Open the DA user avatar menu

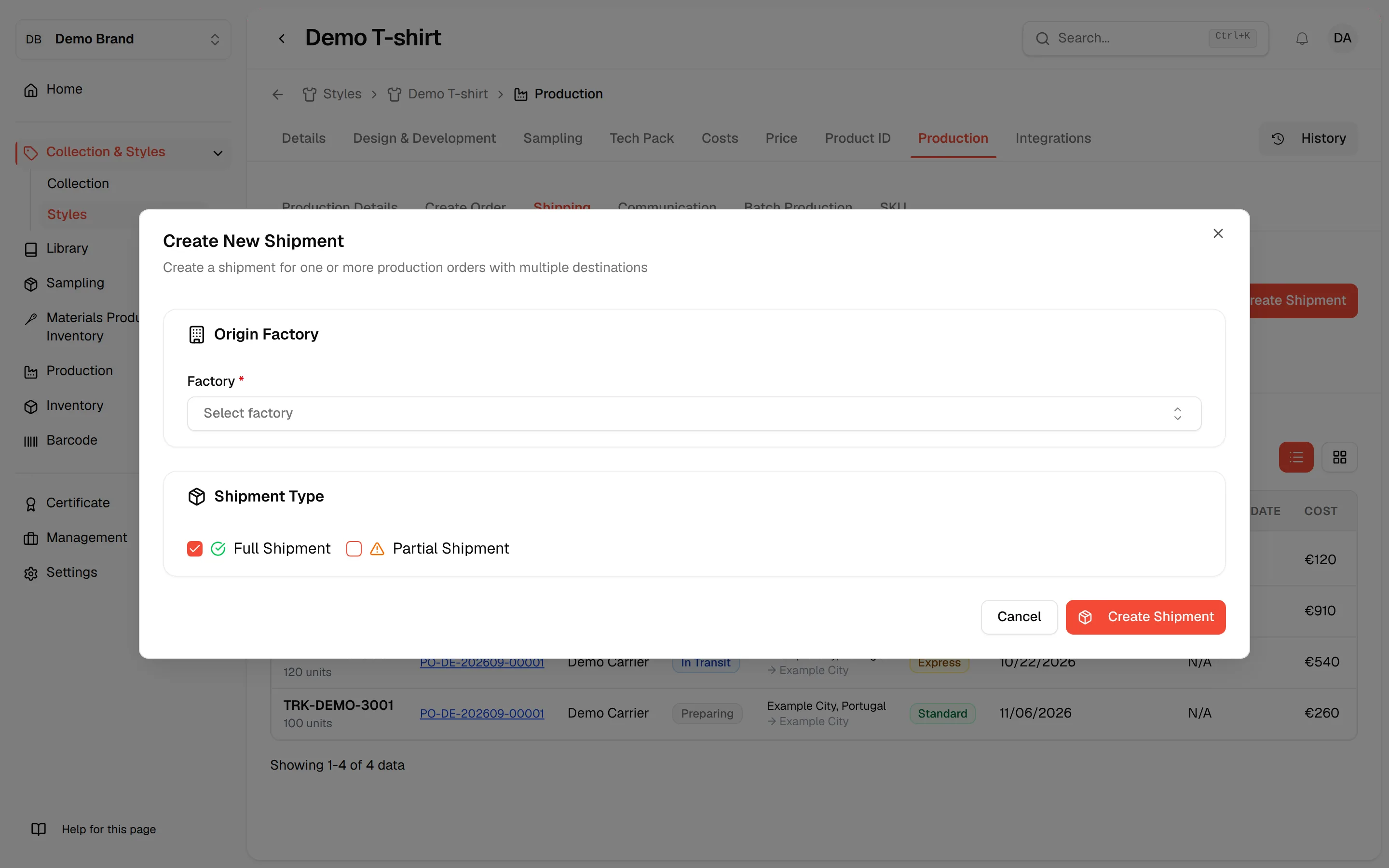tap(1343, 39)
